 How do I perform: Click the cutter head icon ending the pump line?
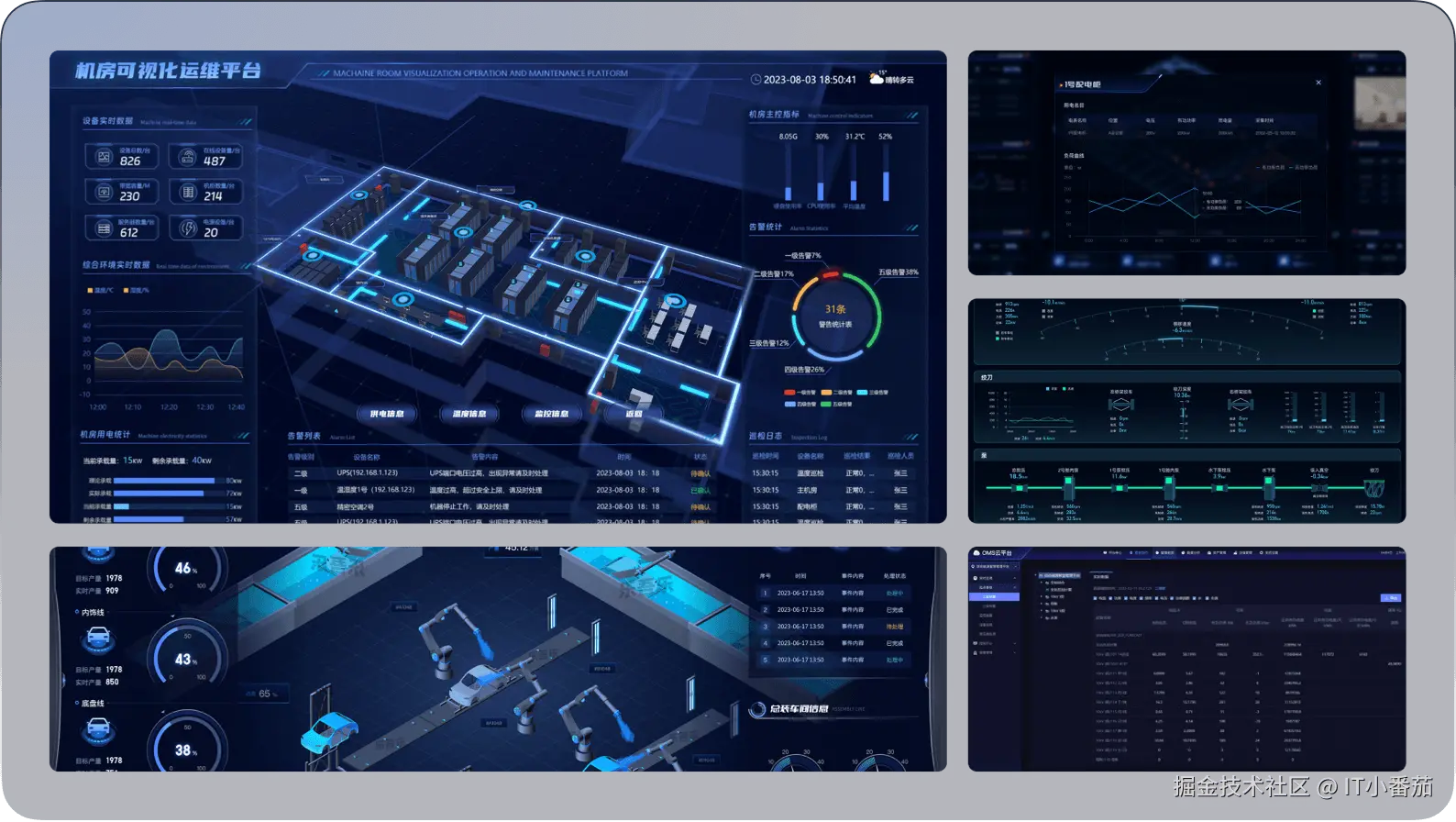(x=1374, y=487)
